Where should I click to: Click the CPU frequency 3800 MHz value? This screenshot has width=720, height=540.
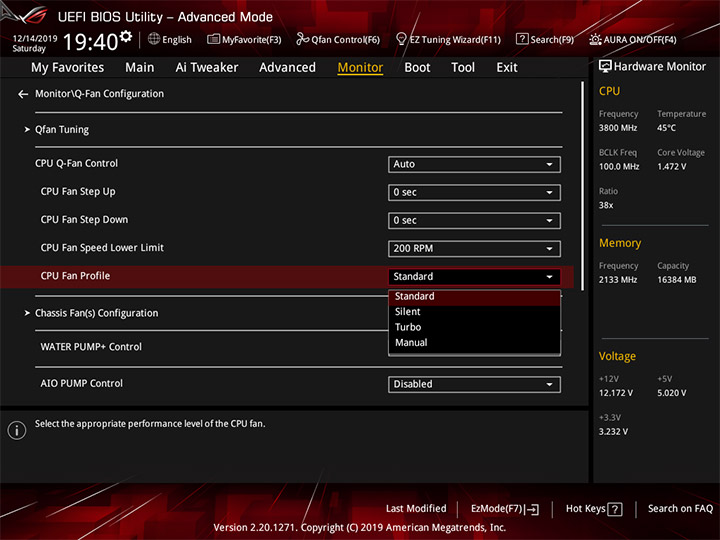[x=618, y=128]
